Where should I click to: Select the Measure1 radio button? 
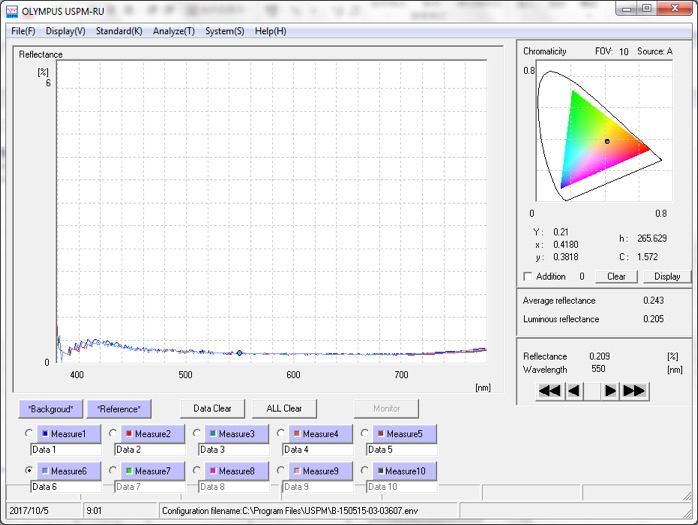(x=28, y=434)
